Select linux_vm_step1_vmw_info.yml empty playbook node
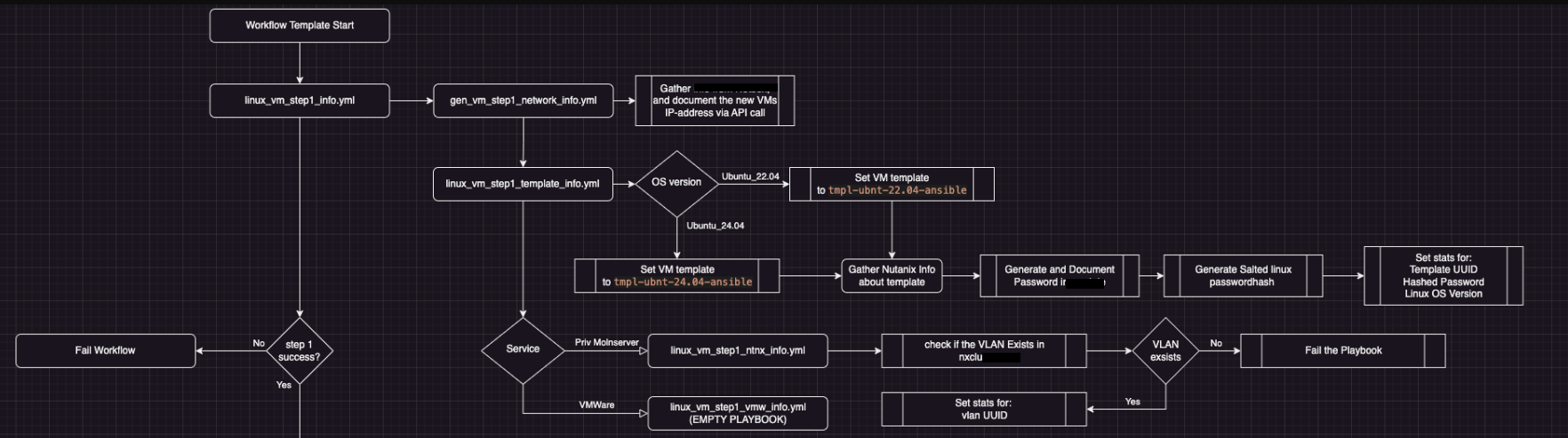The height and width of the screenshot is (438, 1568). pos(738,413)
